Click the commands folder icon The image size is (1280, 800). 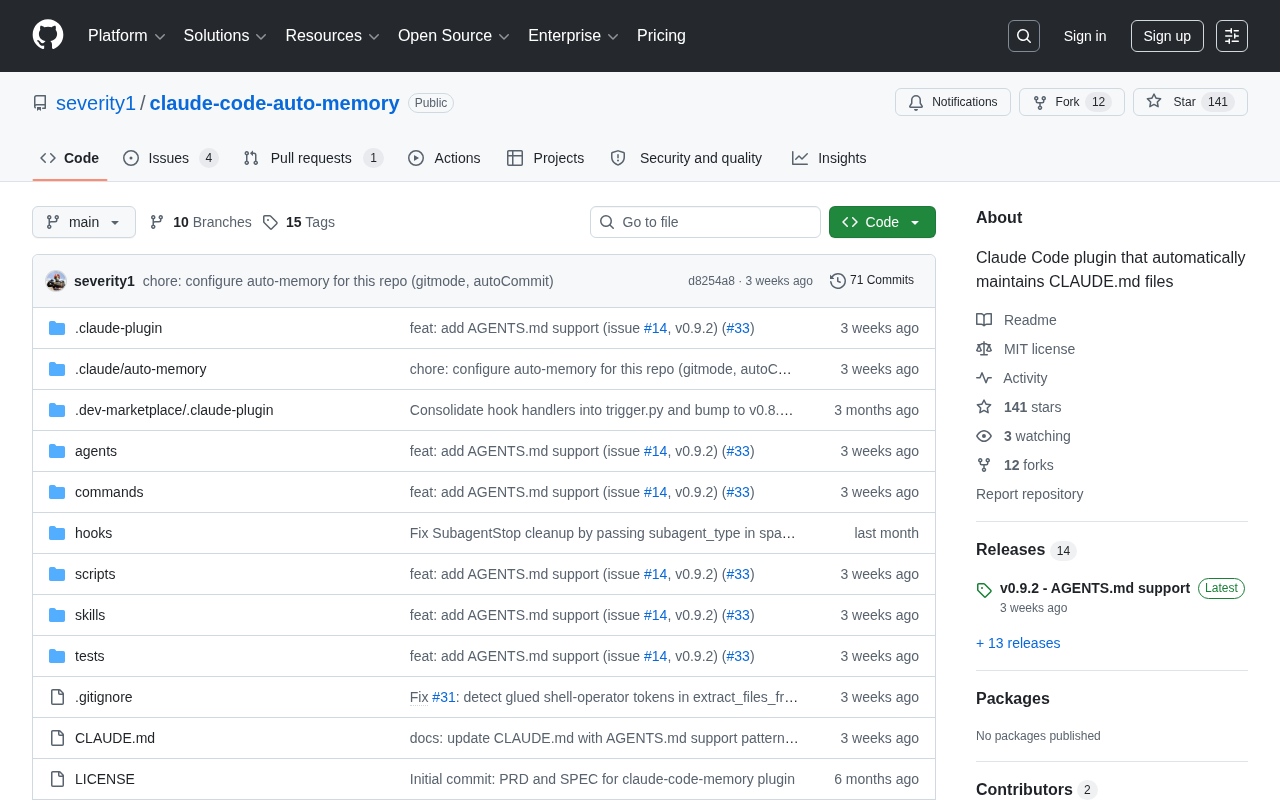click(x=57, y=492)
